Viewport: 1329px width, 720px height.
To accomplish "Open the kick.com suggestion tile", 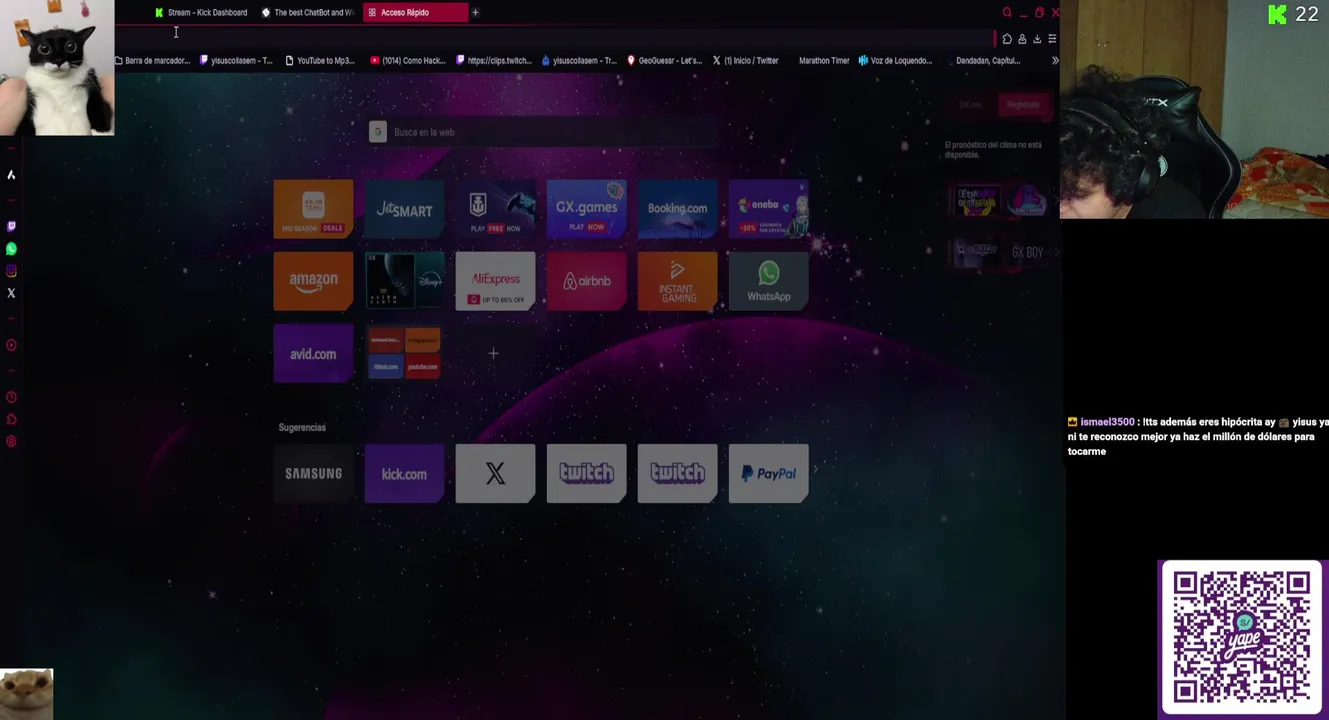I will pyautogui.click(x=404, y=474).
